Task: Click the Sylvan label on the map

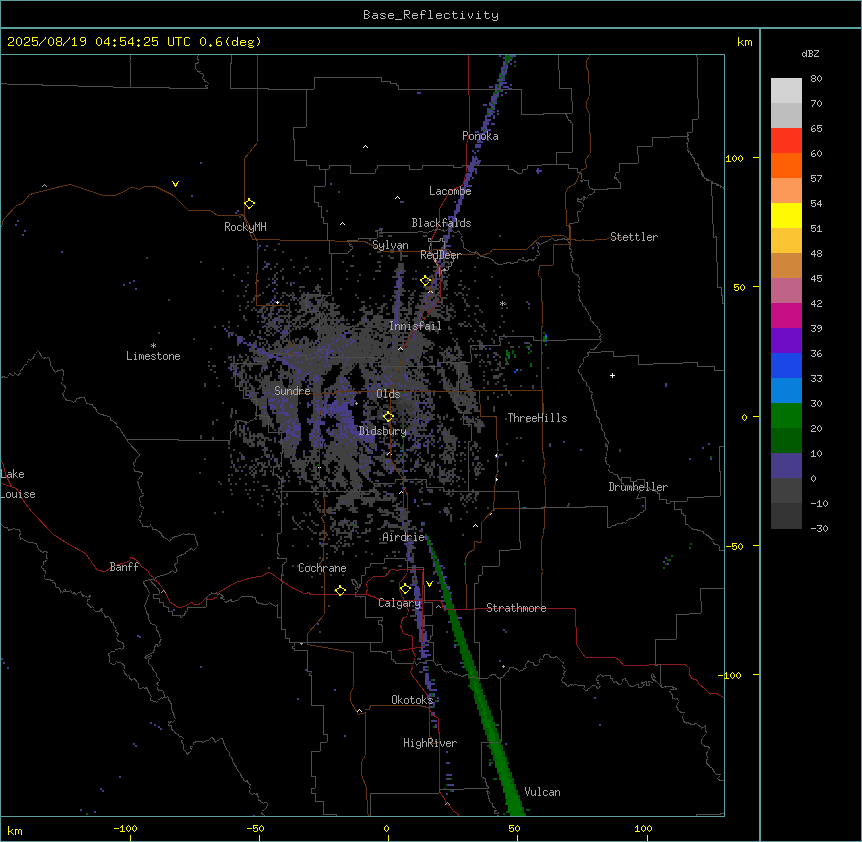Action: click(x=390, y=245)
